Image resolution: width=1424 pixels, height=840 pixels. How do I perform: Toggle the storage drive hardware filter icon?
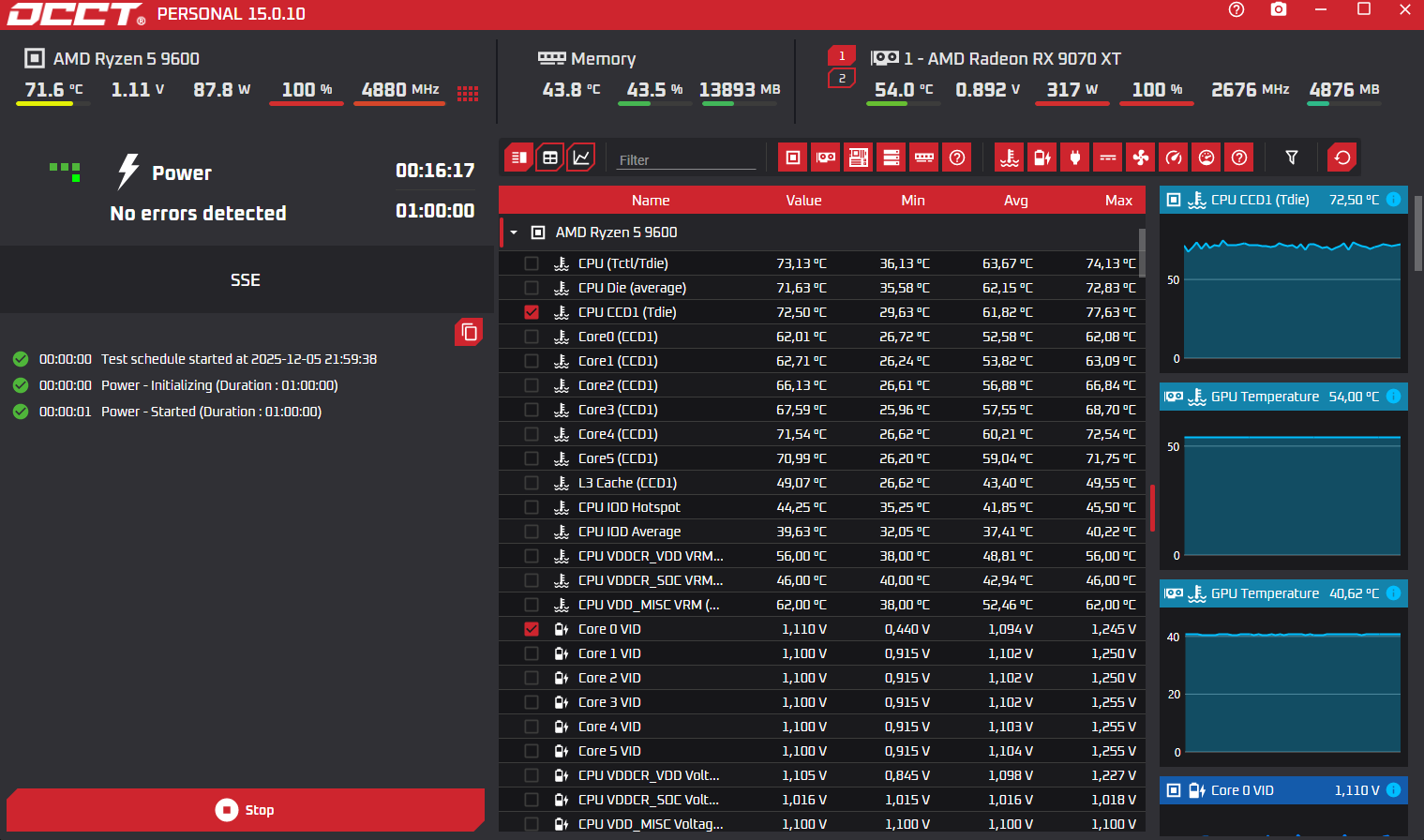coord(892,157)
